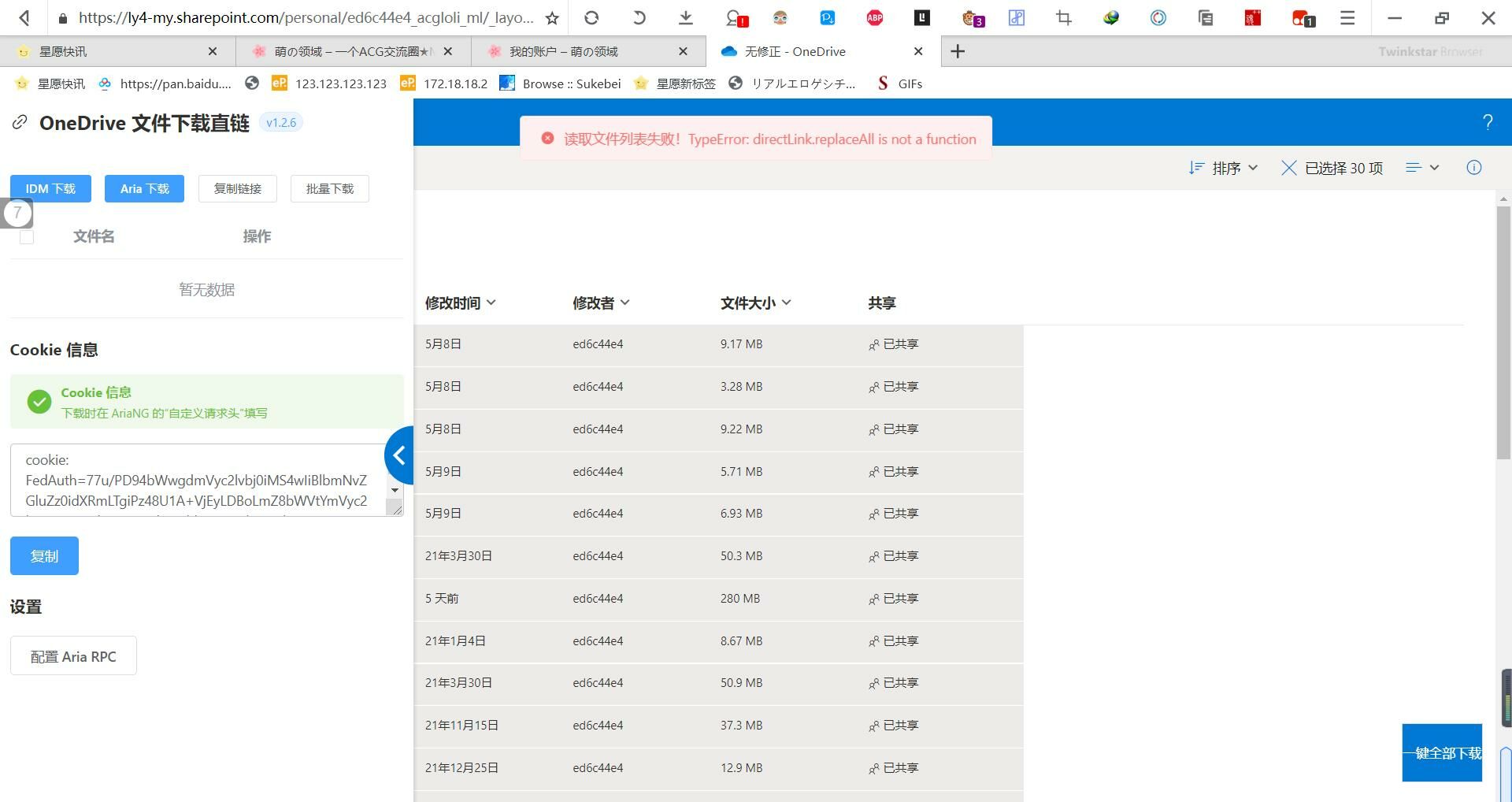The width and height of the screenshot is (1512, 802).
Task: Open the browser hamburger menu
Action: pos(1347,17)
